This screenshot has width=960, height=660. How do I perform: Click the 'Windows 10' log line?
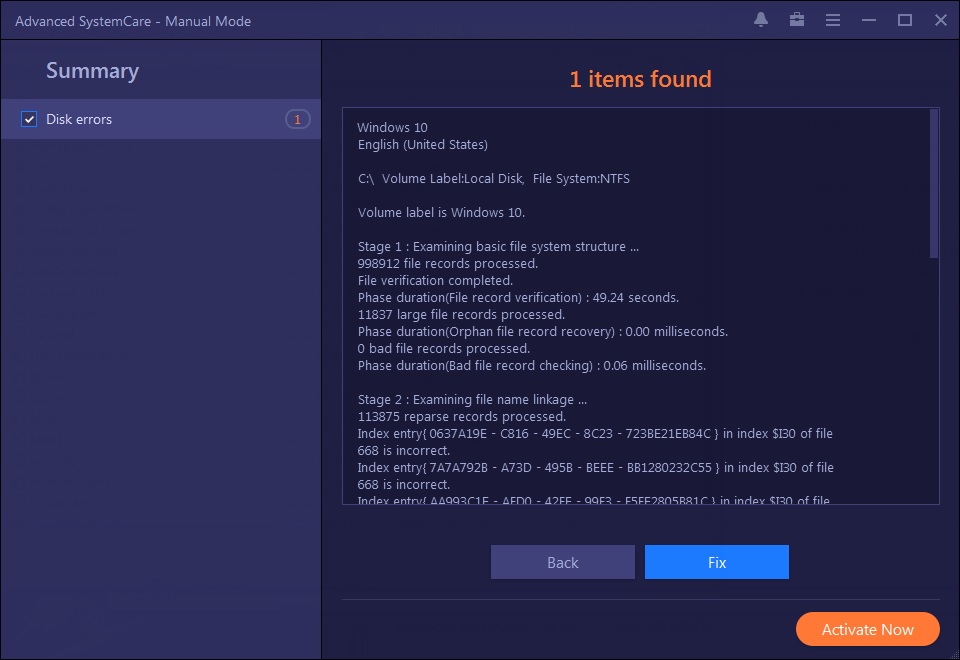392,127
